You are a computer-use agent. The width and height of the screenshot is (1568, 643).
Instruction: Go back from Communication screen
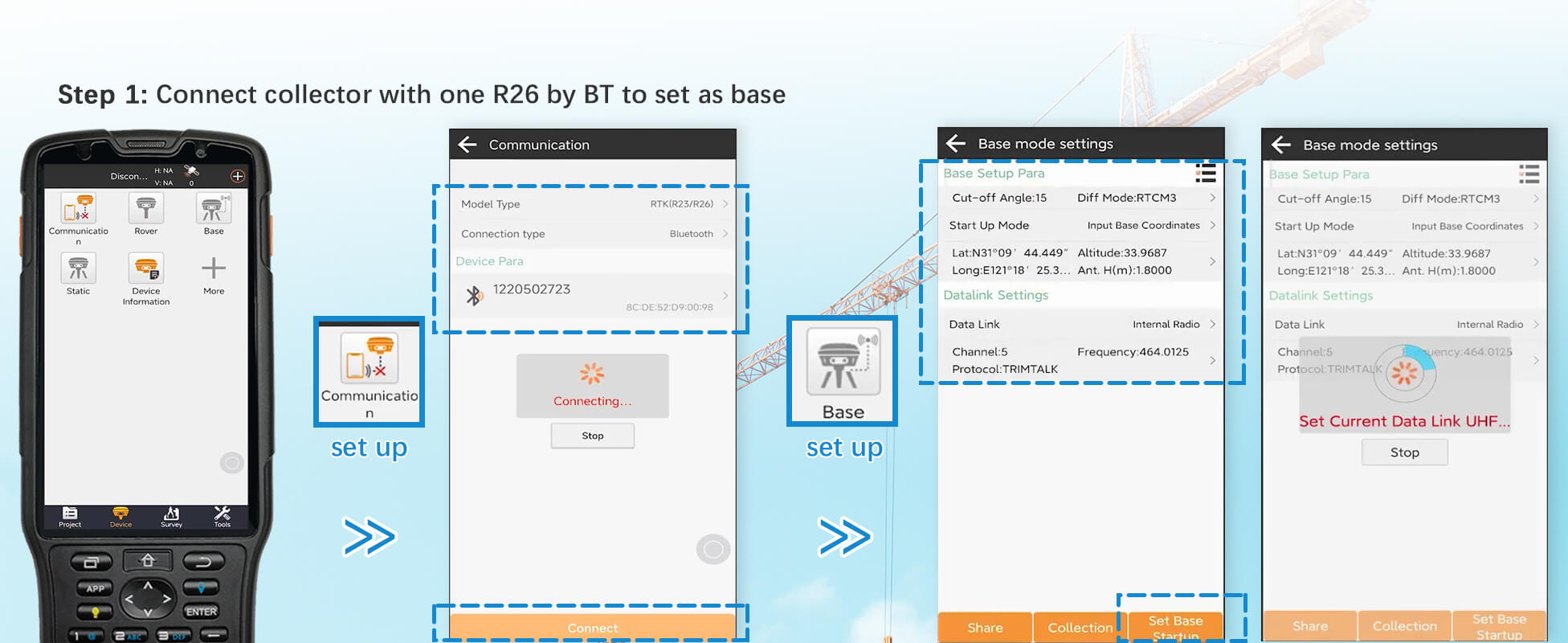pyautogui.click(x=468, y=145)
